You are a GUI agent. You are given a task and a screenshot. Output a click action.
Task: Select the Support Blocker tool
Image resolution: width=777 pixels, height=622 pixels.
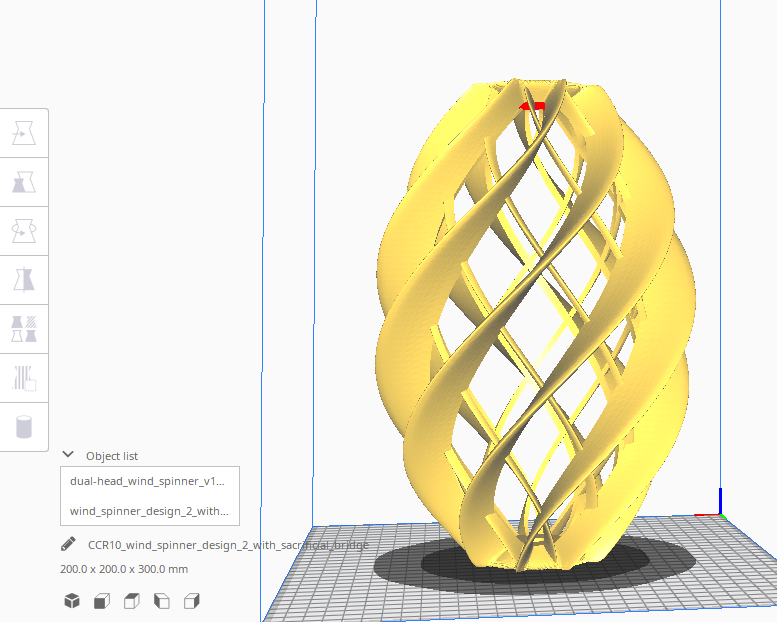[24, 378]
